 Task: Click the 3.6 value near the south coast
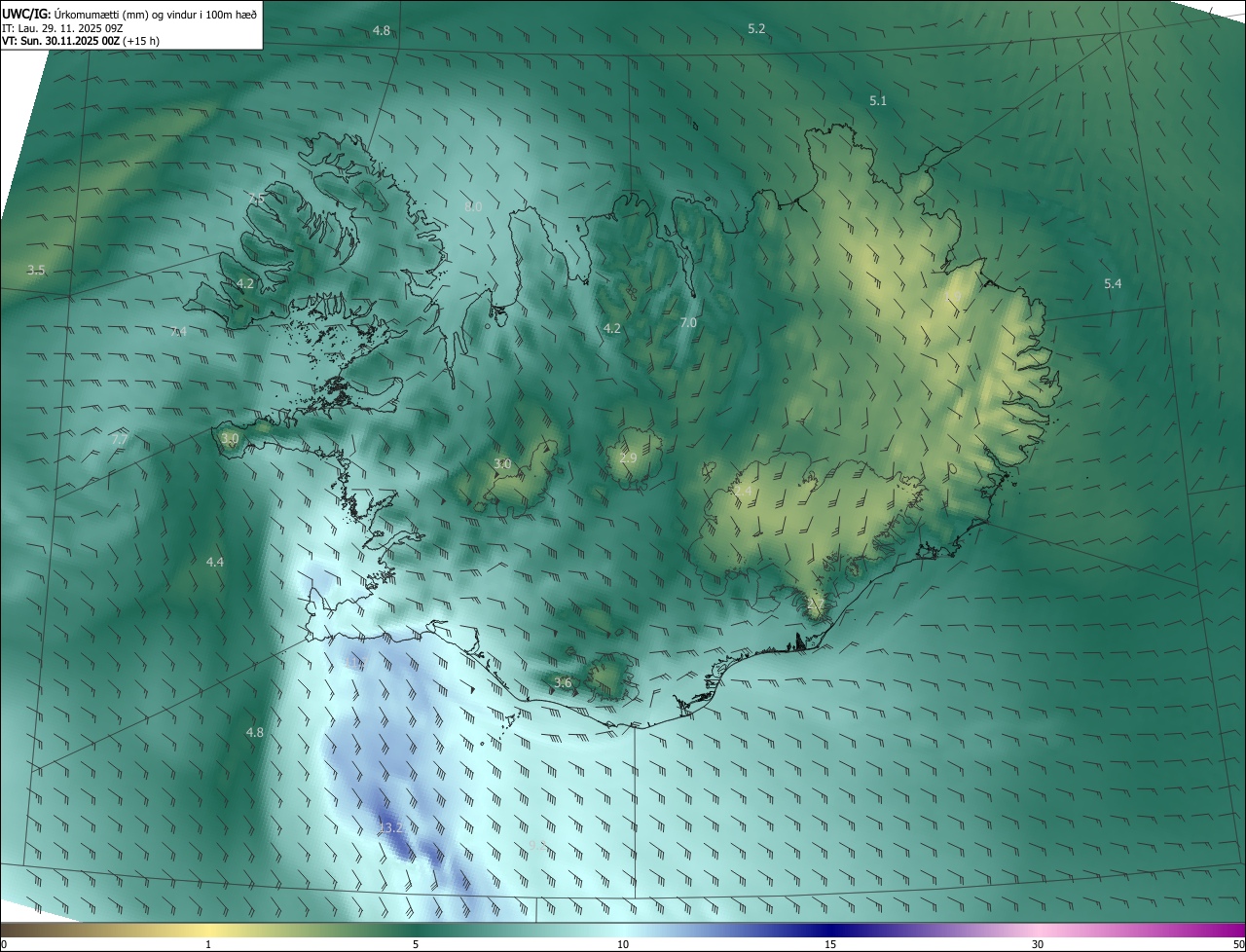point(563,682)
